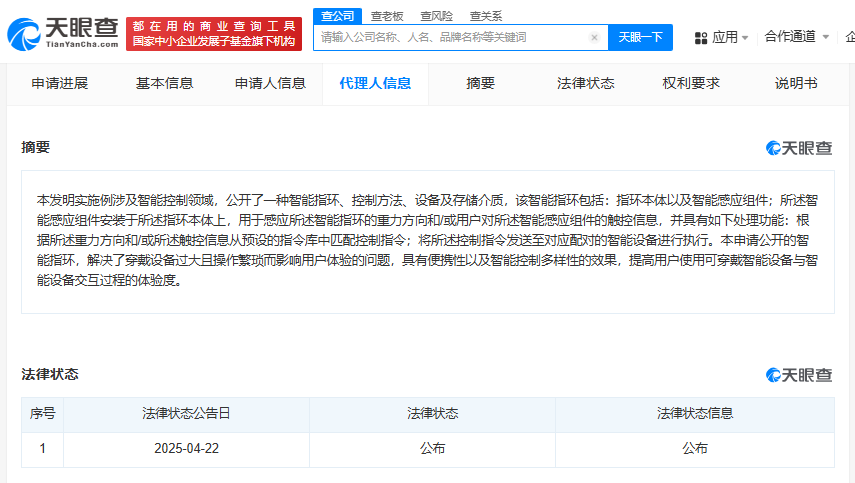Viewport: 855px width, 483px height.
Task: Focus the company name search field
Action: click(x=450, y=38)
